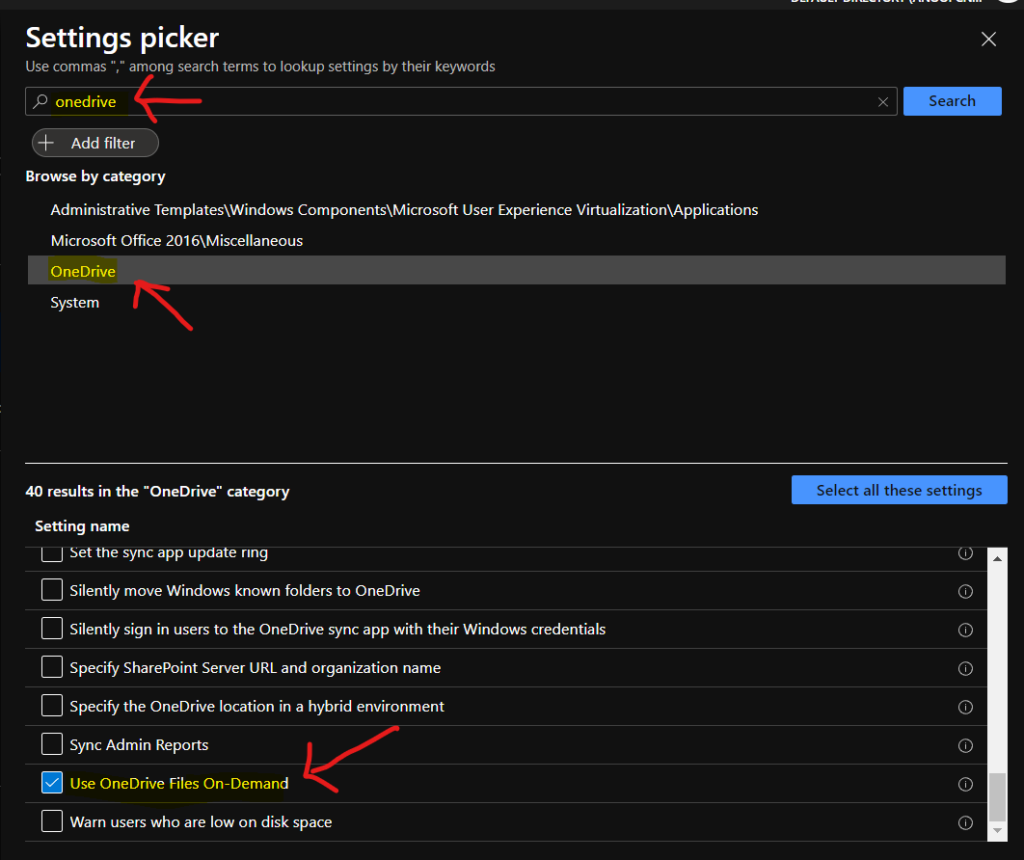Open the Microsoft User Experience Virtualization\Applications category
The width and height of the screenshot is (1024, 860).
404,210
